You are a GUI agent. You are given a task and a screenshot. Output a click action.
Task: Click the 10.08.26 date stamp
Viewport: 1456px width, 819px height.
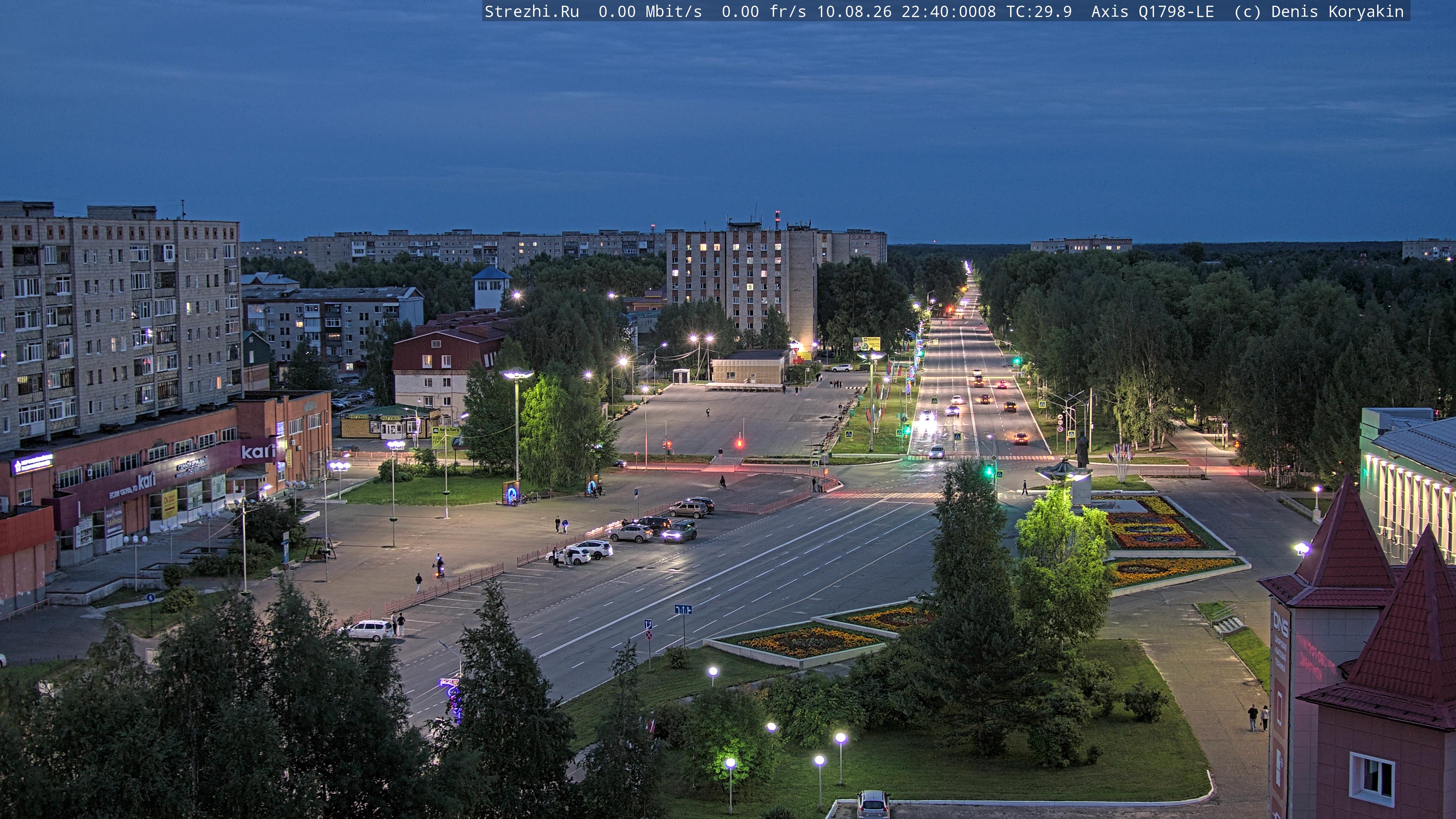click(854, 12)
